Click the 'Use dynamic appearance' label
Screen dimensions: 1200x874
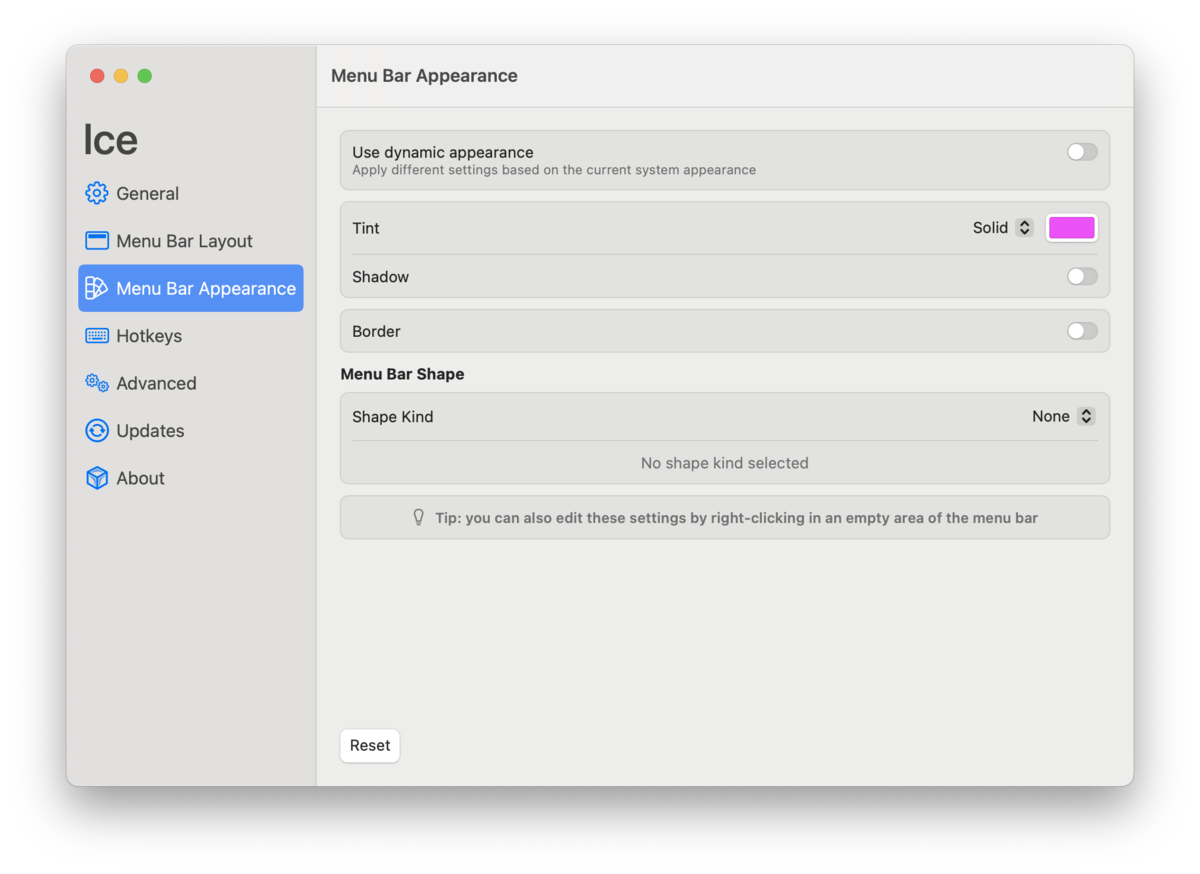point(443,152)
